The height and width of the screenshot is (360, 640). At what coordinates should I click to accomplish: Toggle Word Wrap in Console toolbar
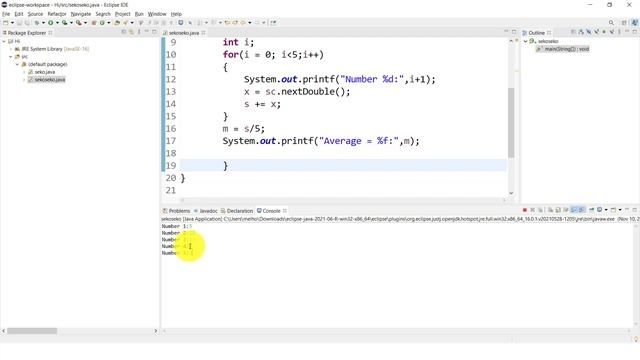click(566, 210)
